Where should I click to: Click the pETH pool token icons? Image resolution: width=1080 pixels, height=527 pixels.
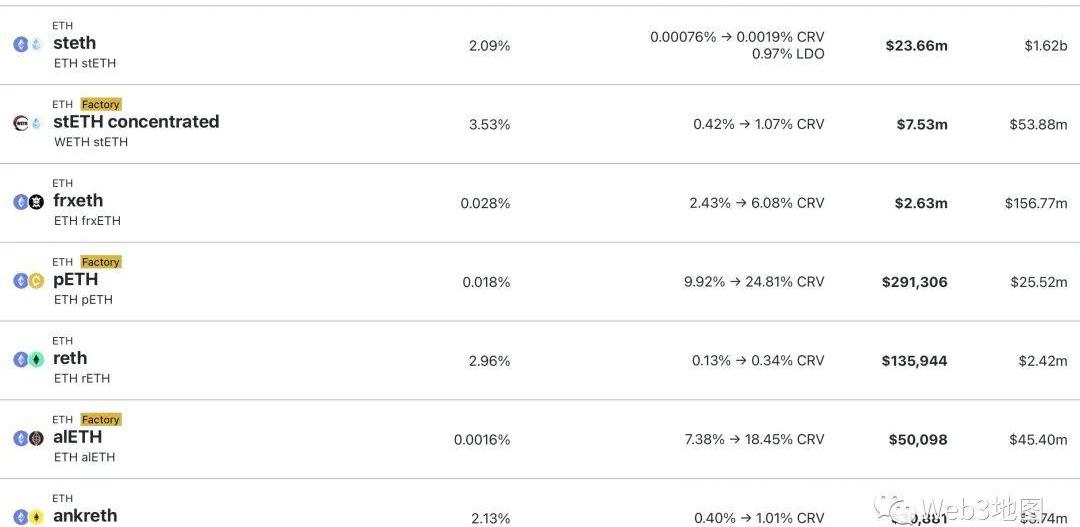[x=28, y=281]
